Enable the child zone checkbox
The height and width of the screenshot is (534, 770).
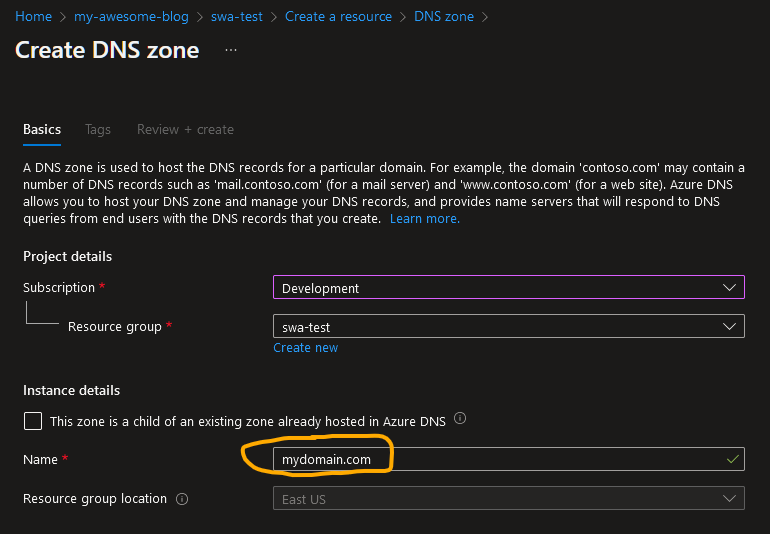[x=33, y=421]
